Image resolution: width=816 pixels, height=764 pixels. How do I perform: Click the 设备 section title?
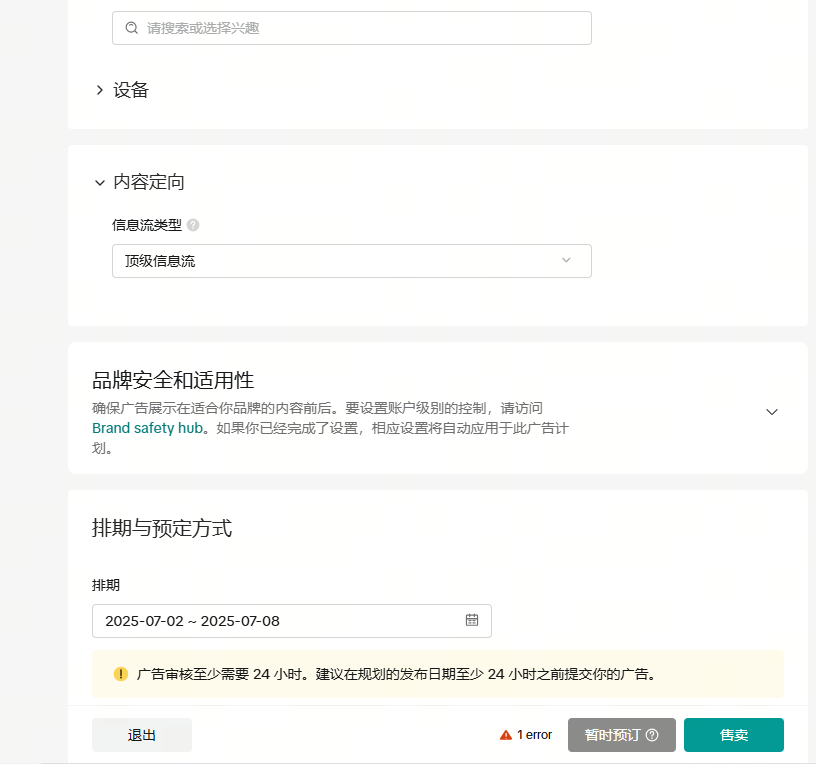131,90
